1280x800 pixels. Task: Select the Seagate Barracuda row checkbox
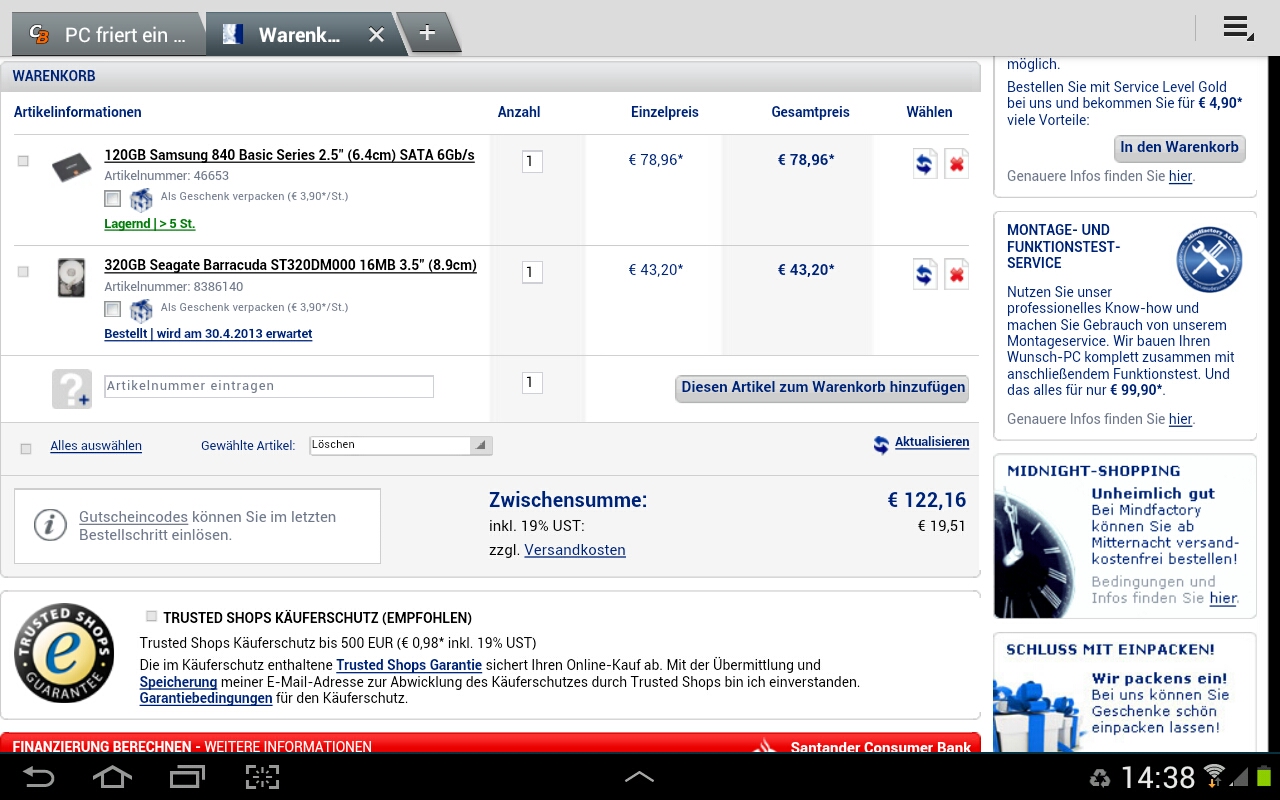pos(24,271)
